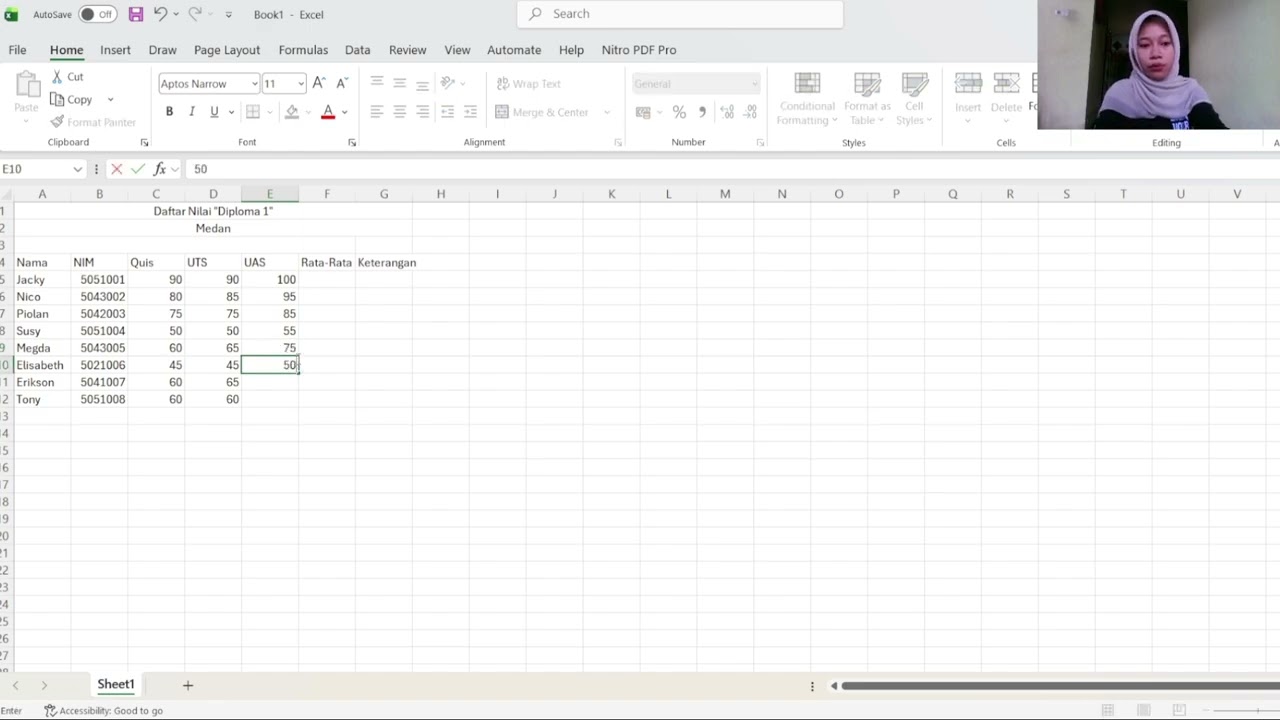Select Middle Align icon
The image size is (1280, 720).
pos(399,84)
